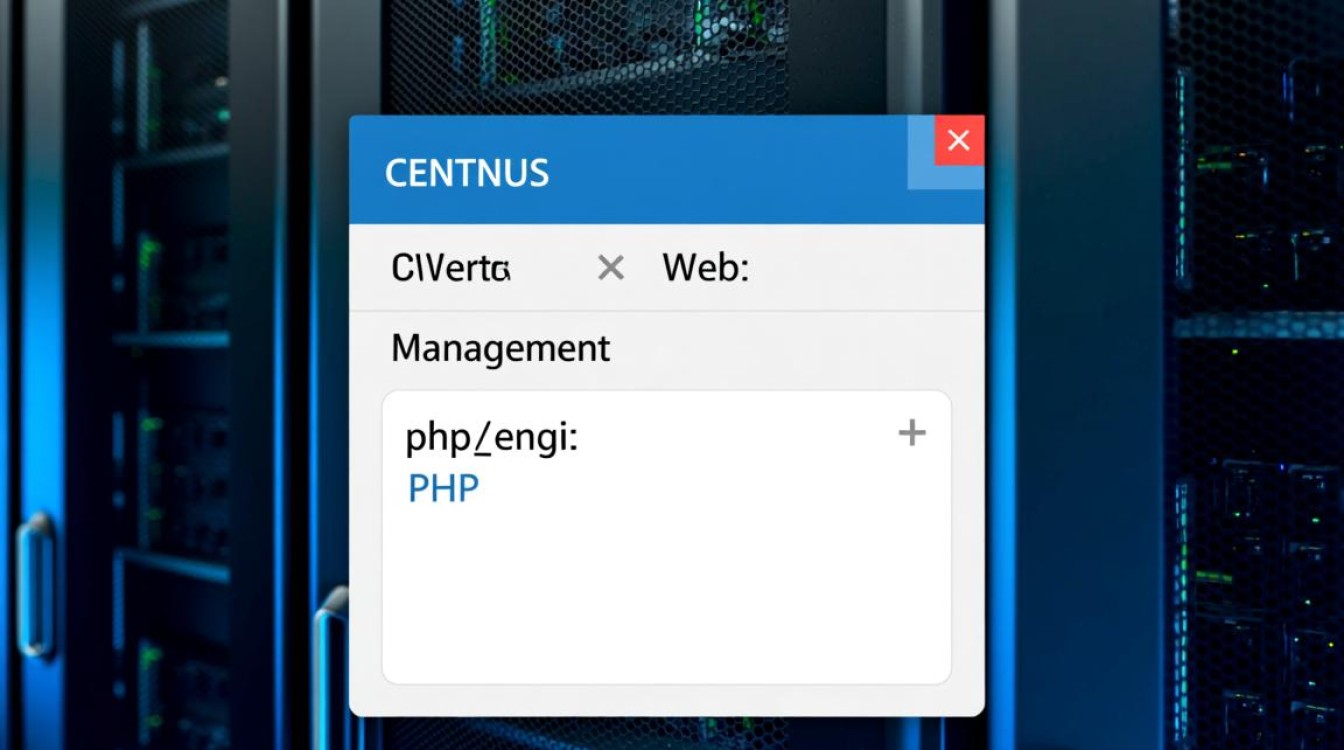This screenshot has height=750, width=1344.
Task: Click the gray X beside CIVerta
Action: point(610,268)
